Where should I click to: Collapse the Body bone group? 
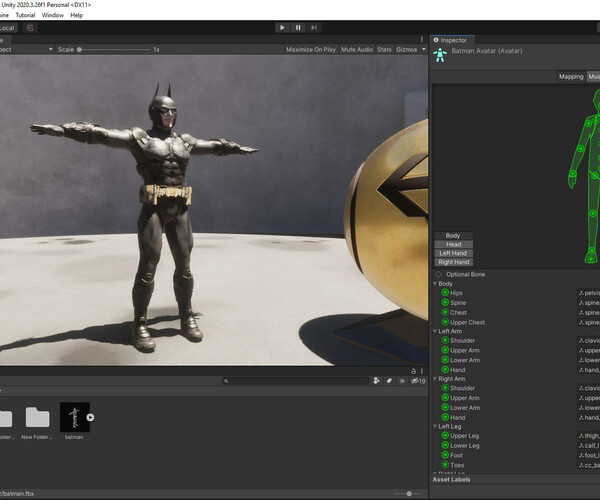pyautogui.click(x=435, y=283)
